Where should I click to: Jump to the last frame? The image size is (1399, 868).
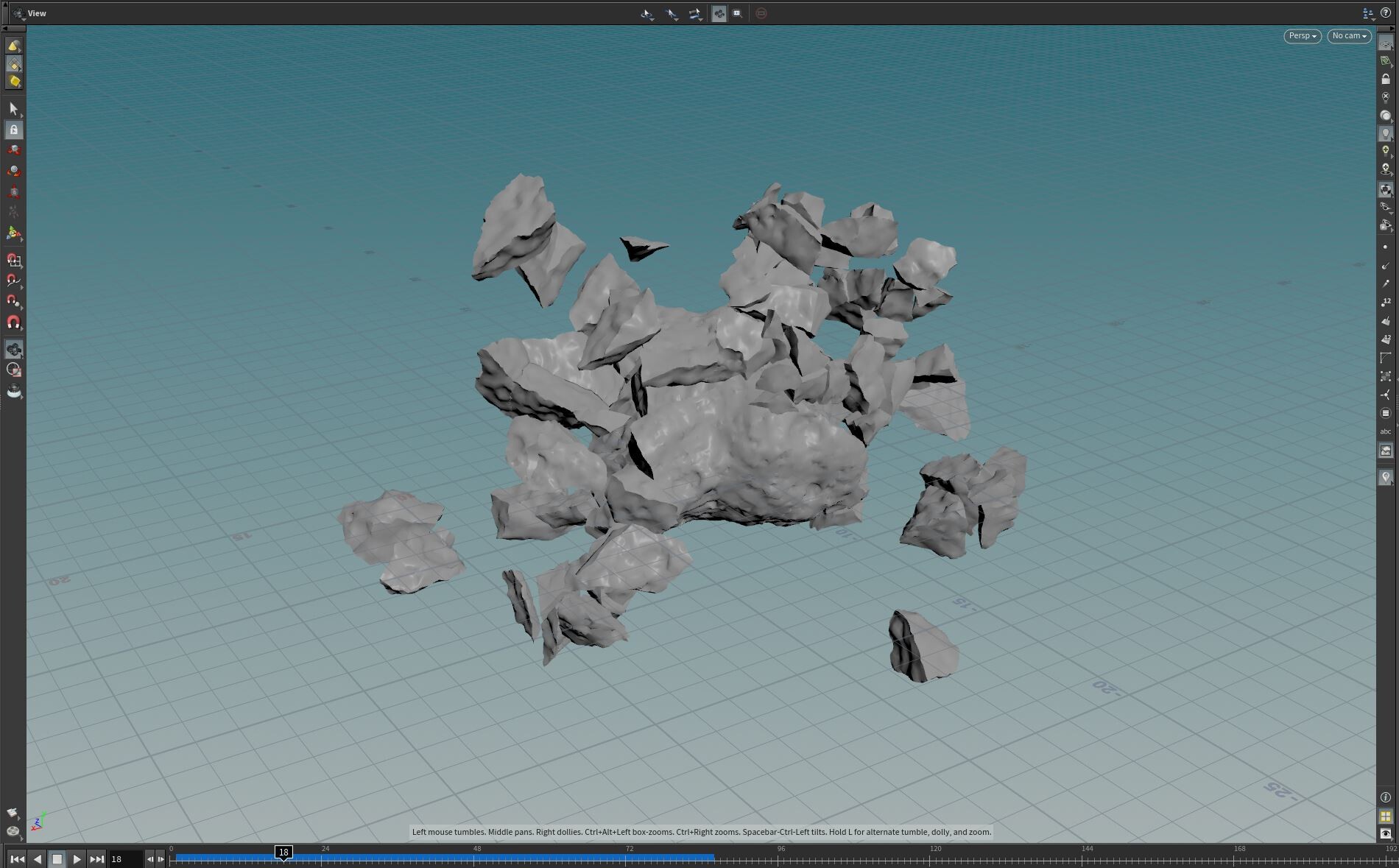97,858
